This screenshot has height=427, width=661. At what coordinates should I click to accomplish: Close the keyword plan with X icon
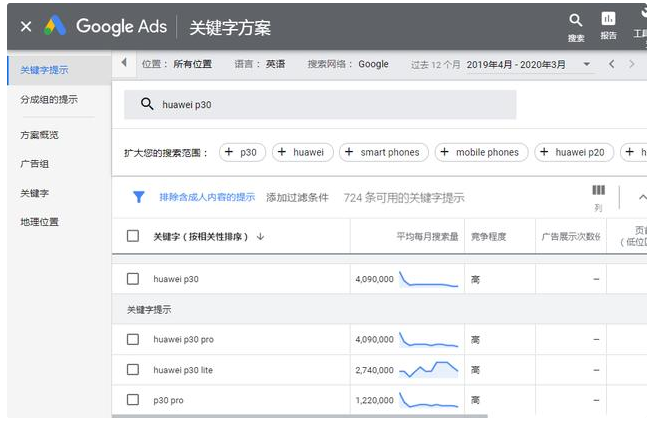26,27
